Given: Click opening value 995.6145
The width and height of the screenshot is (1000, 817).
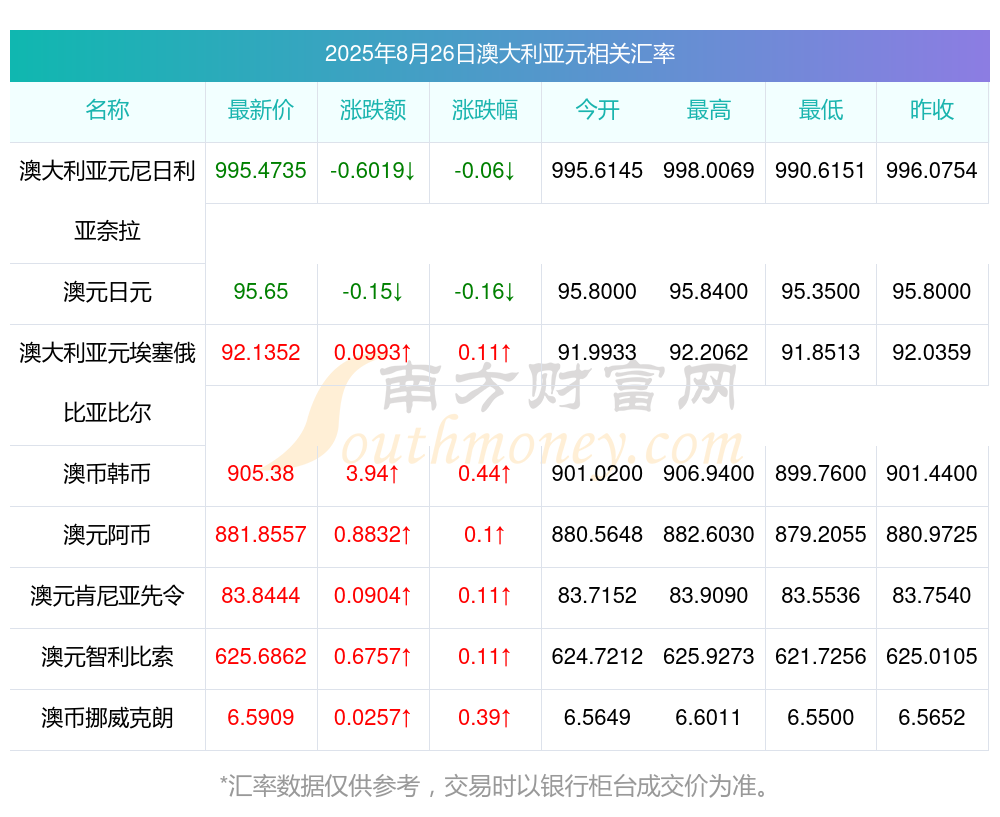Looking at the screenshot, I should [597, 171].
